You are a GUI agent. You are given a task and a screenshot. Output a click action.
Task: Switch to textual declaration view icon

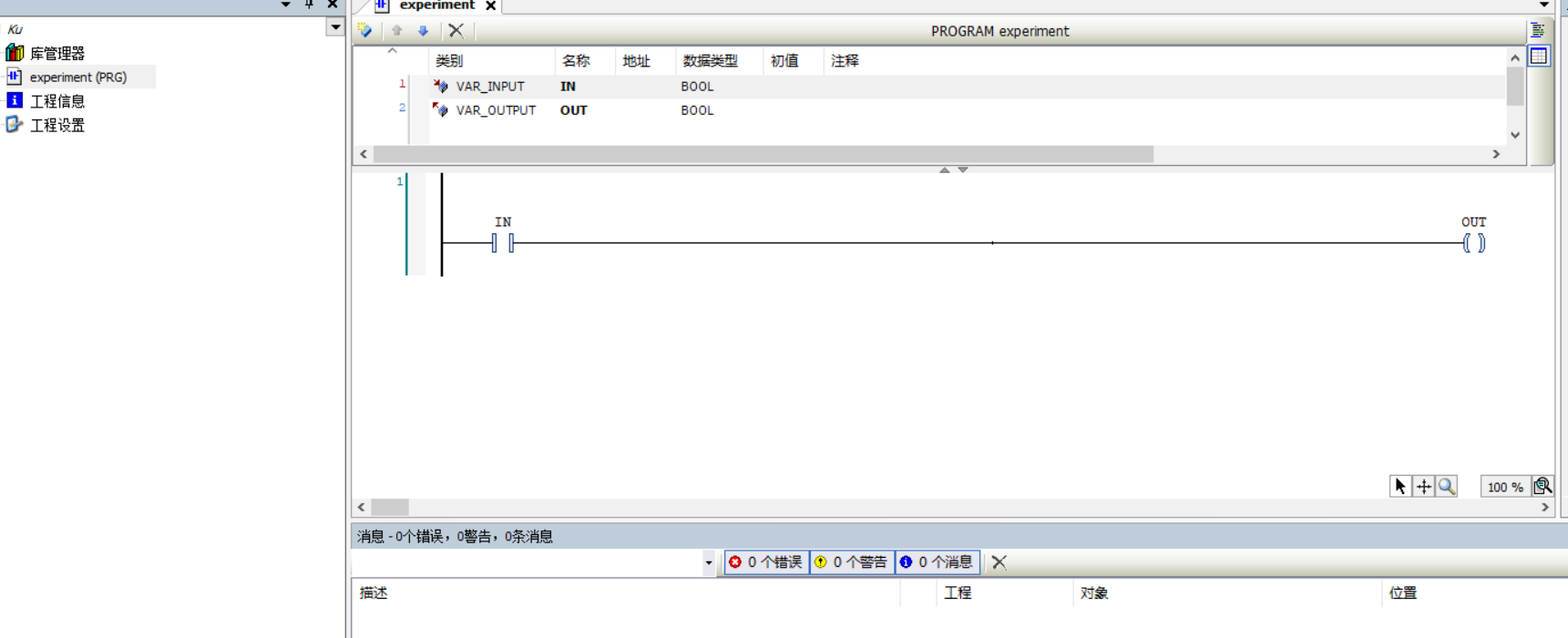pyautogui.click(x=1538, y=30)
